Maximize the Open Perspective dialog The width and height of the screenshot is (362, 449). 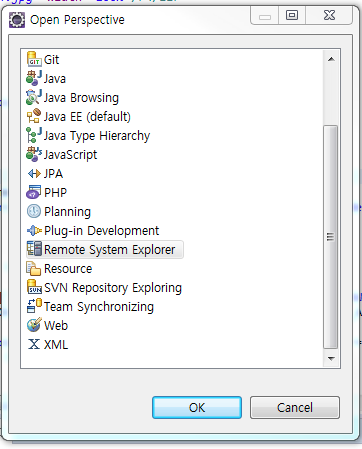coord(292,15)
